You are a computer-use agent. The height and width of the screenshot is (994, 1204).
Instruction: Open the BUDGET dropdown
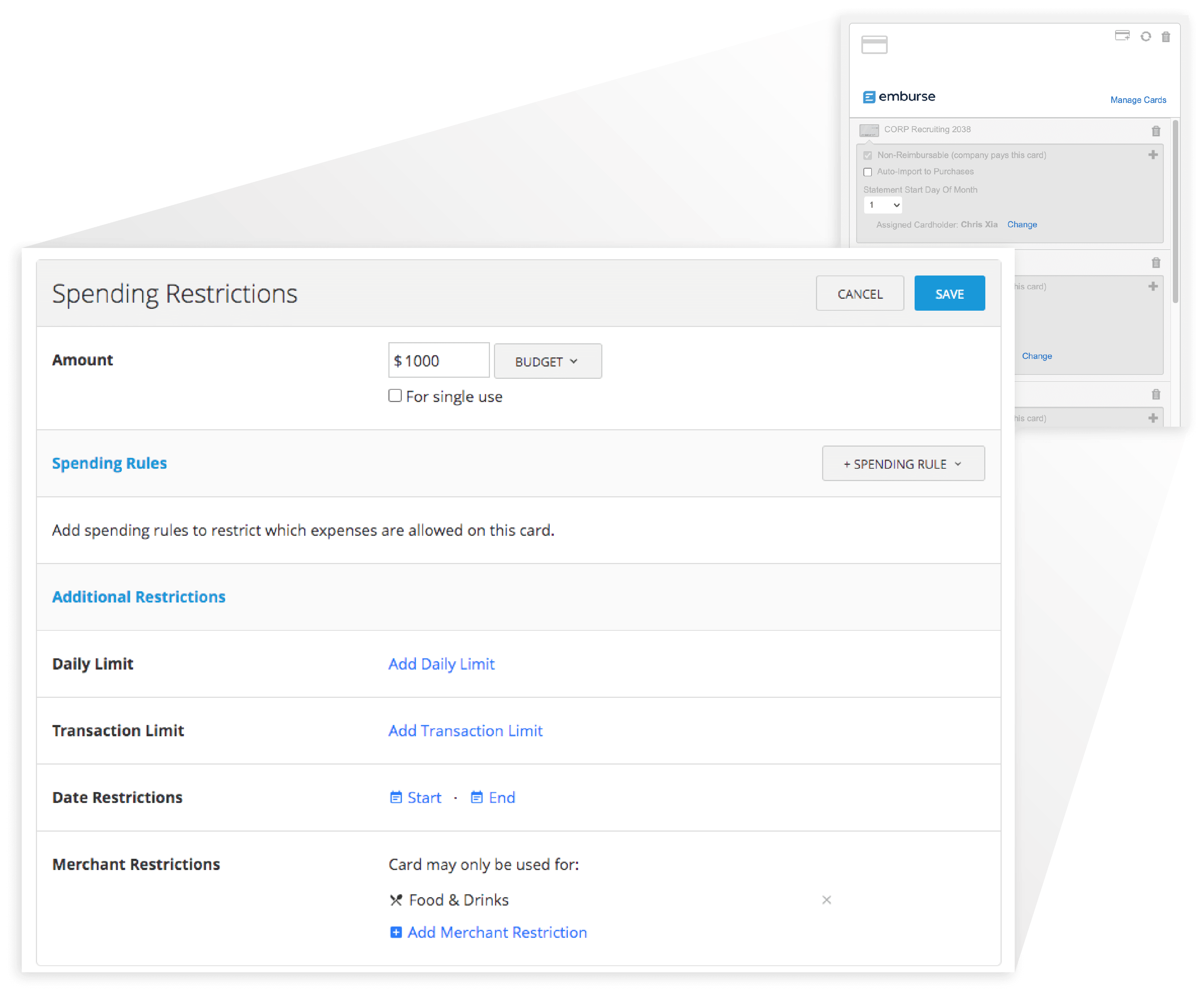[547, 361]
